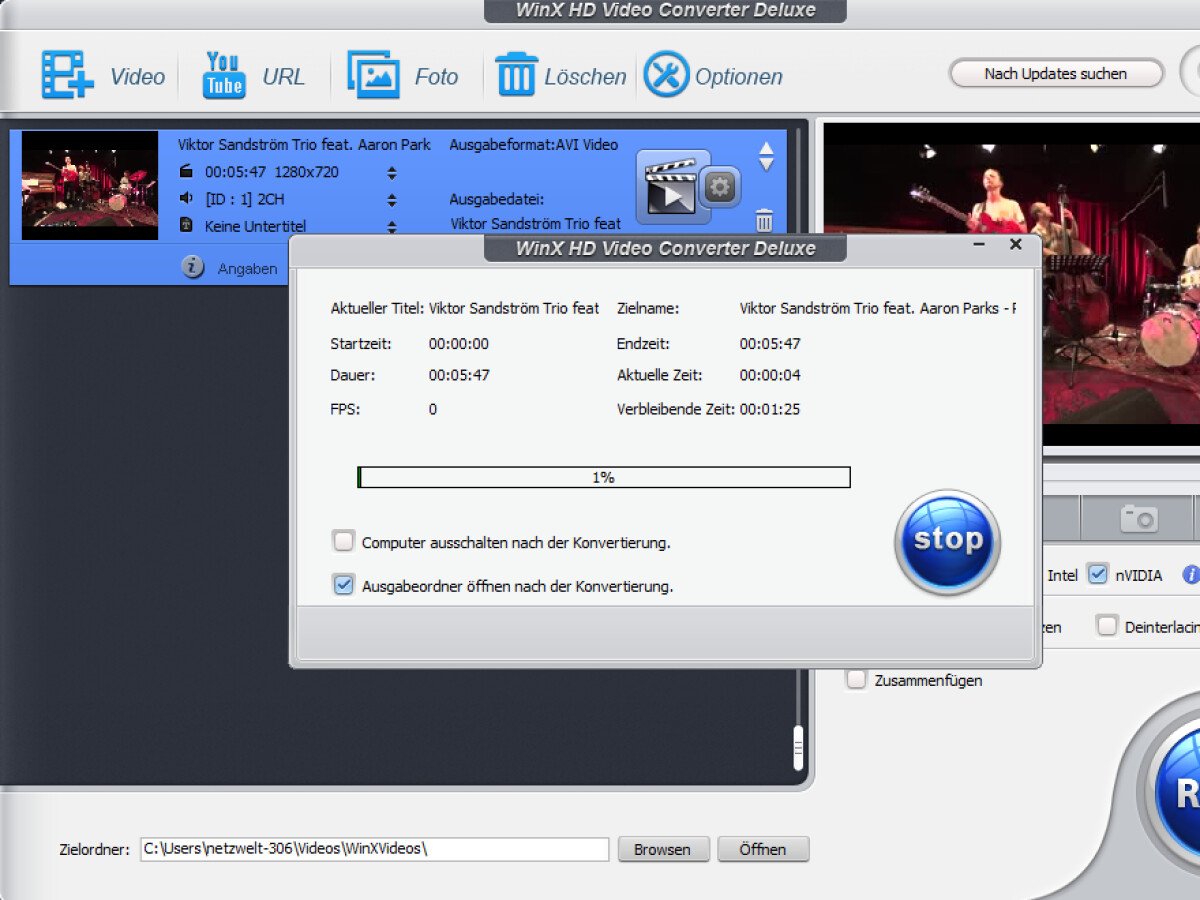This screenshot has height=900, width=1200.
Task: Open the YouTube URL downloader icon
Action: (222, 74)
